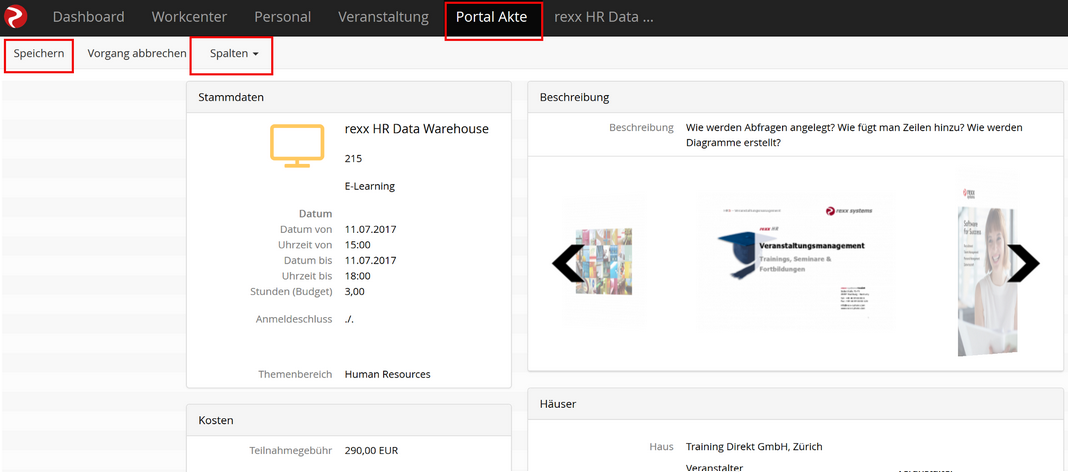Click Vorgang abbrechen
This screenshot has width=1068, height=472.
(x=137, y=53)
